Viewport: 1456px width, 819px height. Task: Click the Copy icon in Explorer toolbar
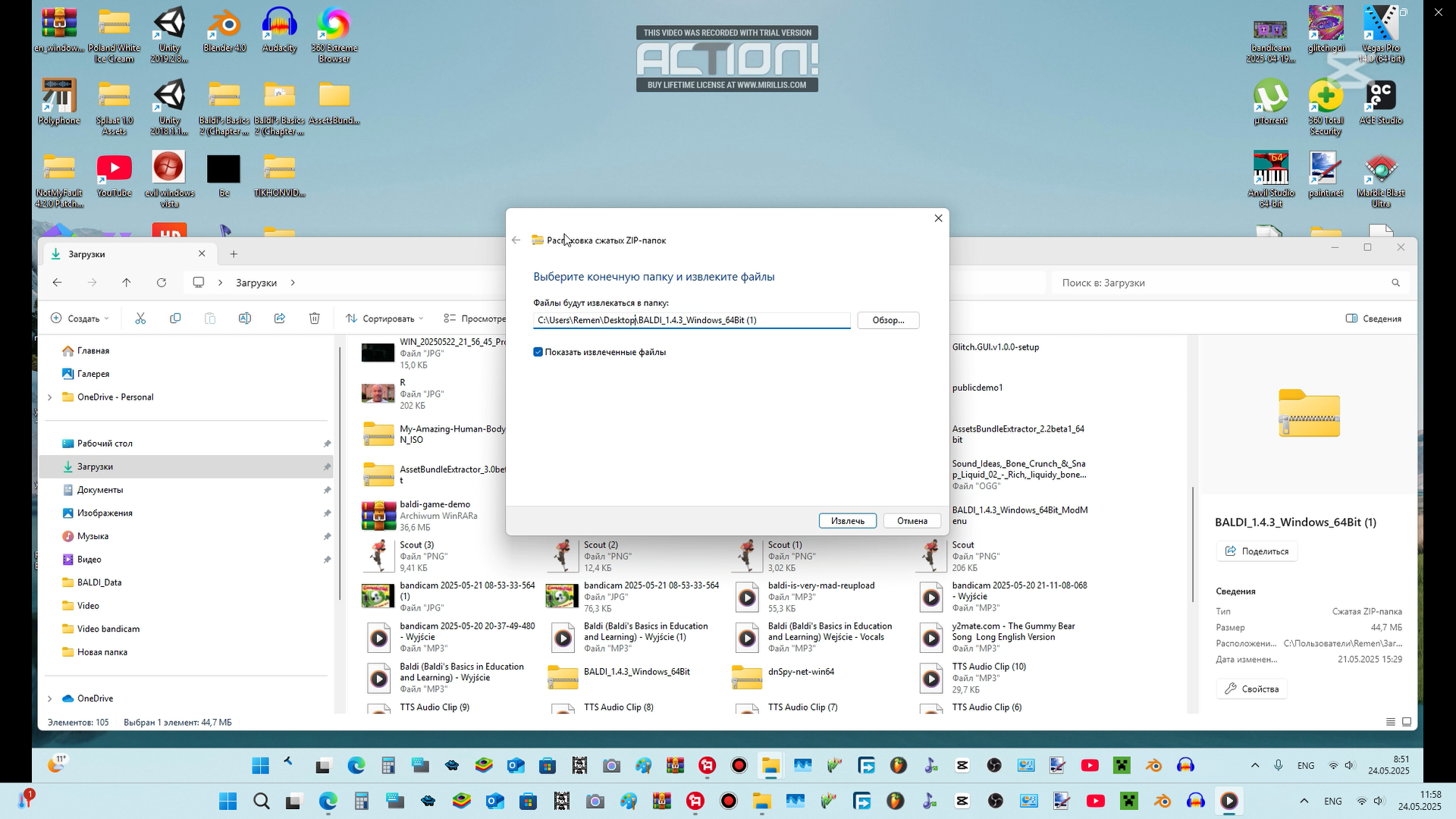(x=175, y=318)
